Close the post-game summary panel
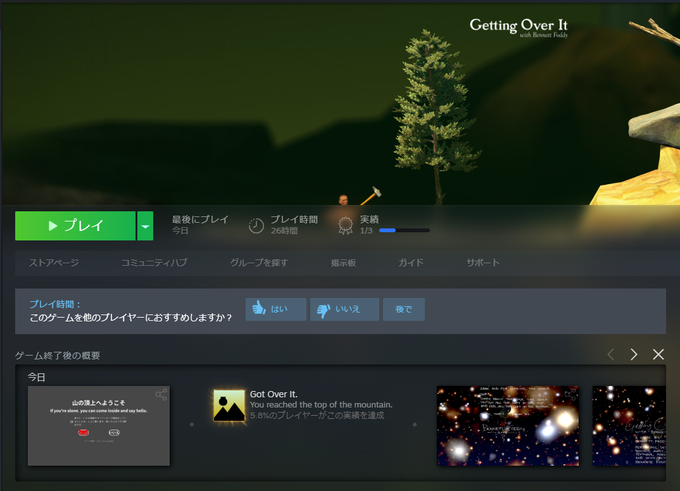The height and width of the screenshot is (491, 680). pyautogui.click(x=658, y=354)
